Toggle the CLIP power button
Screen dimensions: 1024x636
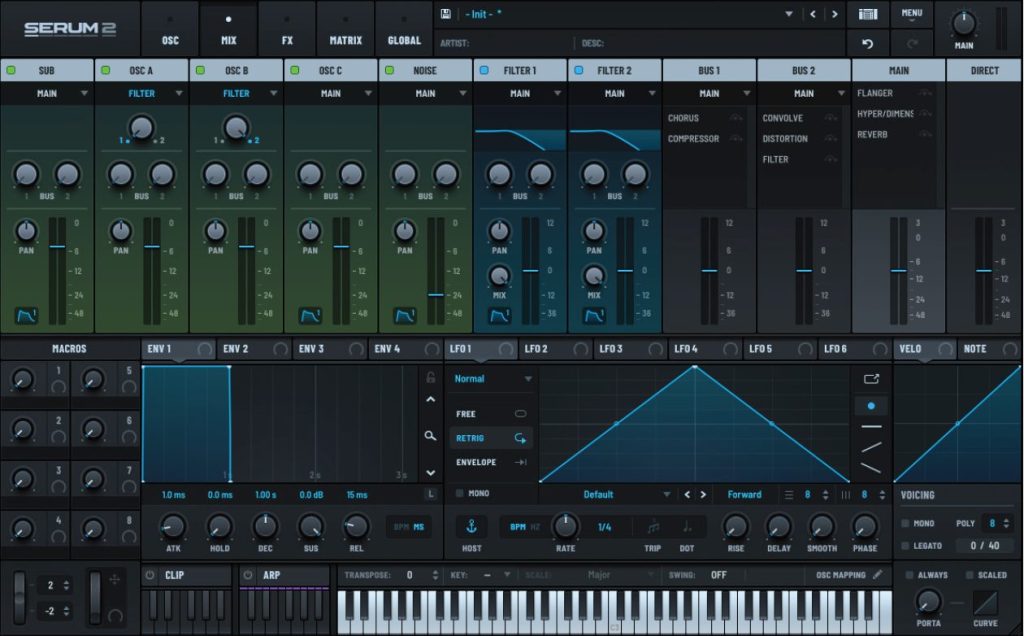click(x=150, y=575)
